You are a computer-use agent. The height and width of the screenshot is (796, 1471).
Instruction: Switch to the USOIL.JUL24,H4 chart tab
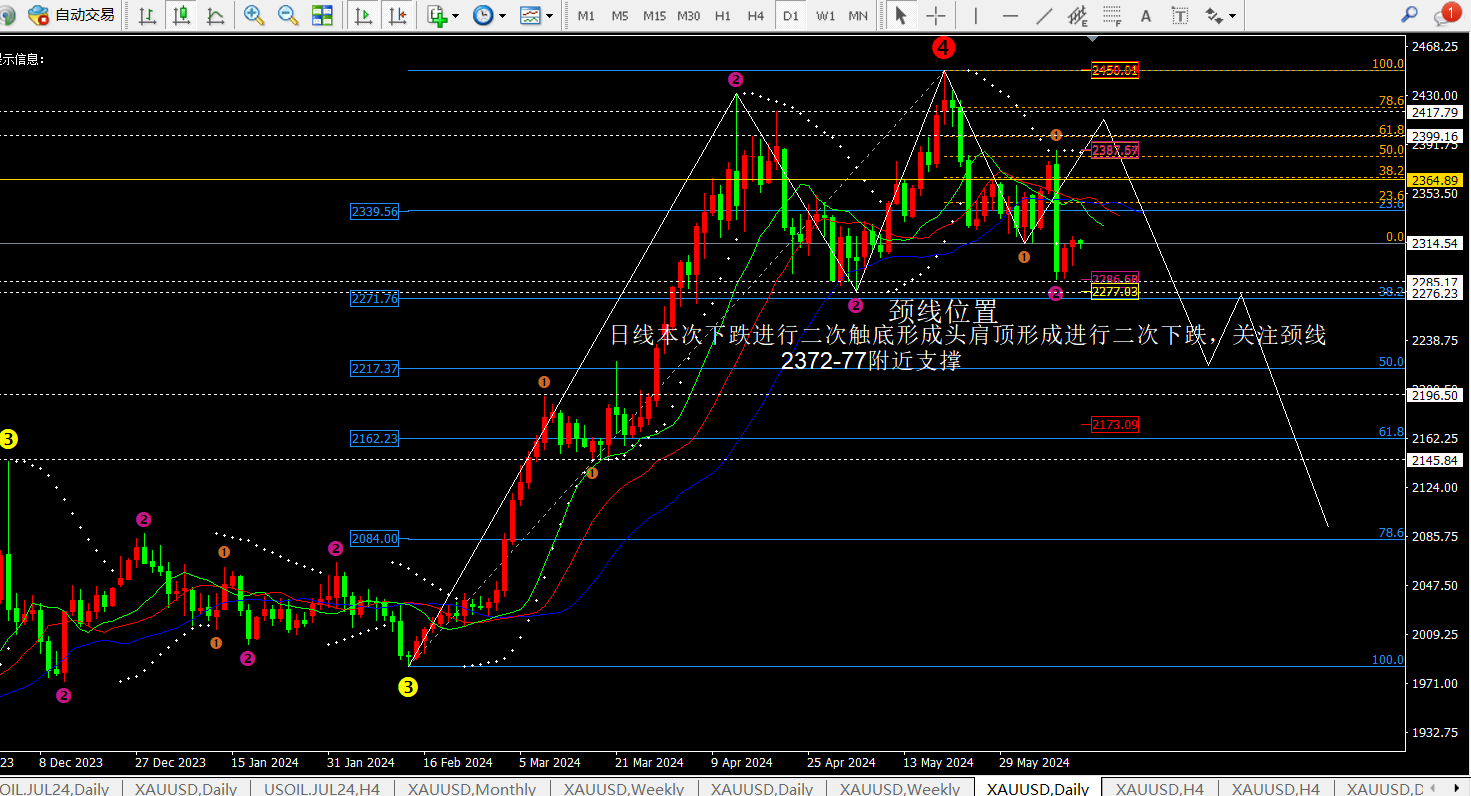[322, 789]
